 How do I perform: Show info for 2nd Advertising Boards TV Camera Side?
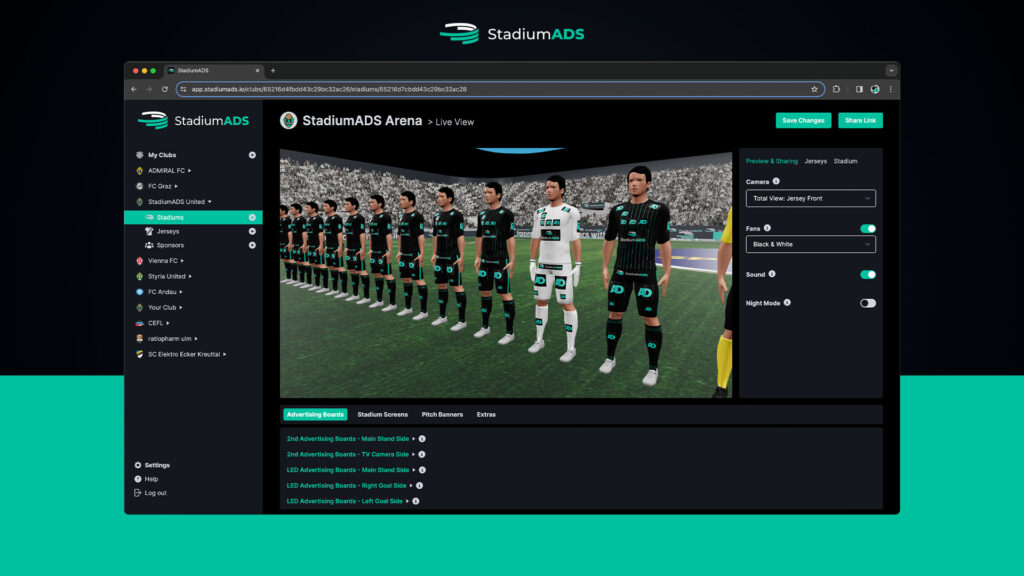click(x=422, y=455)
